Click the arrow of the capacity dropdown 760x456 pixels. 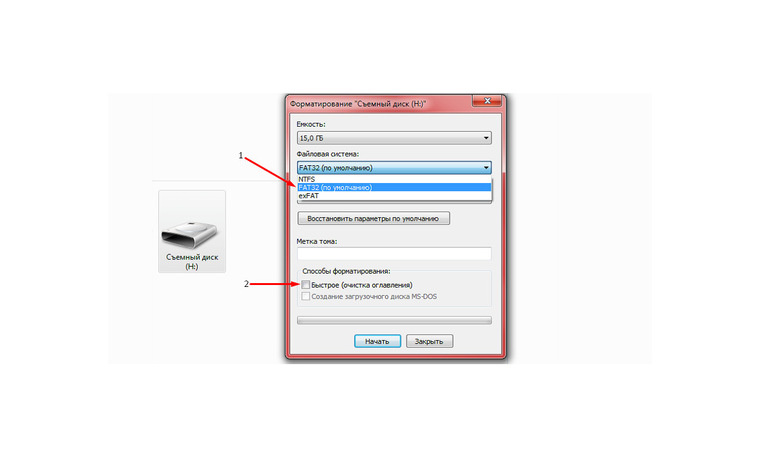(486, 138)
